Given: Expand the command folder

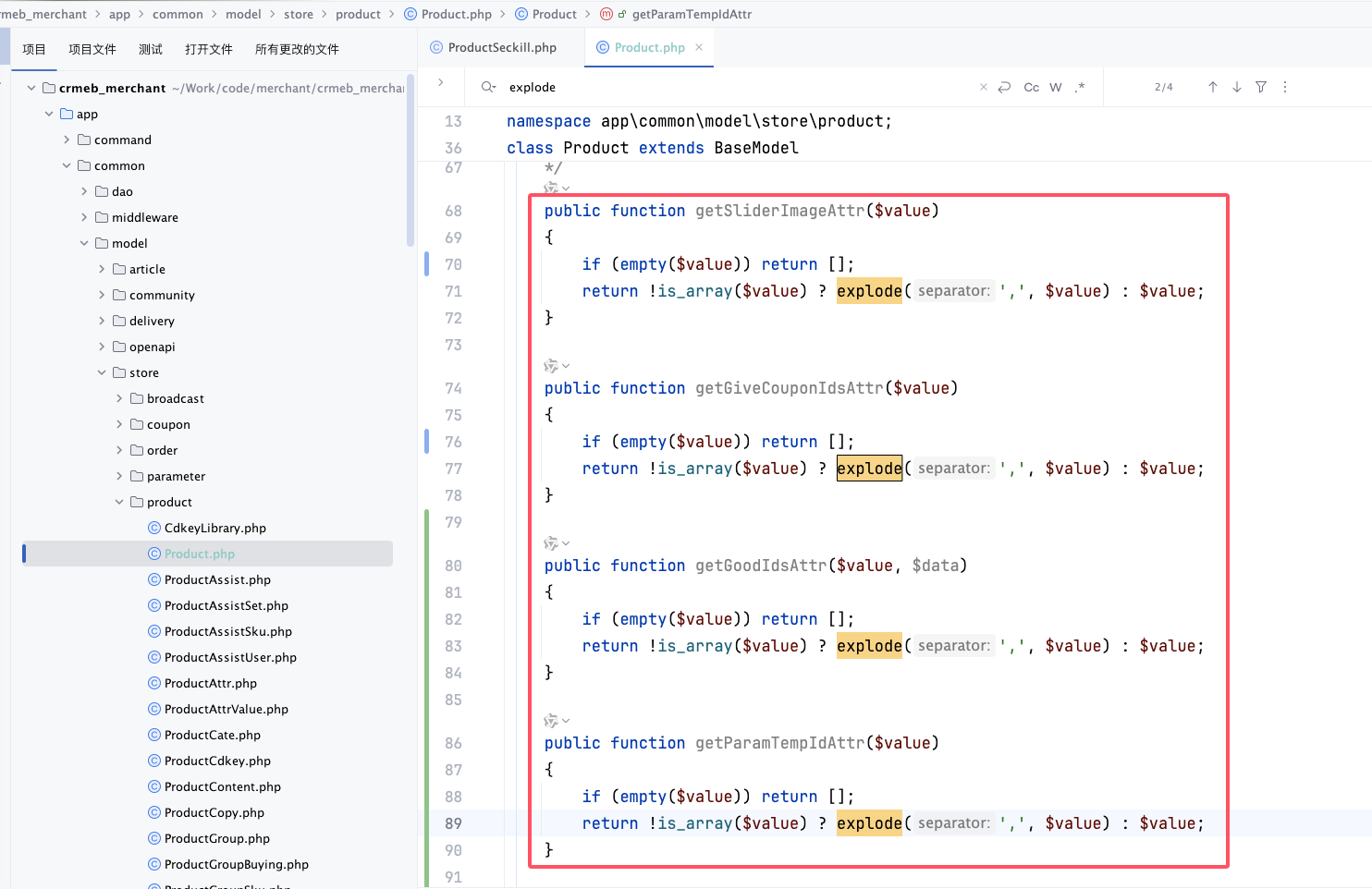Looking at the screenshot, I should [x=67, y=140].
